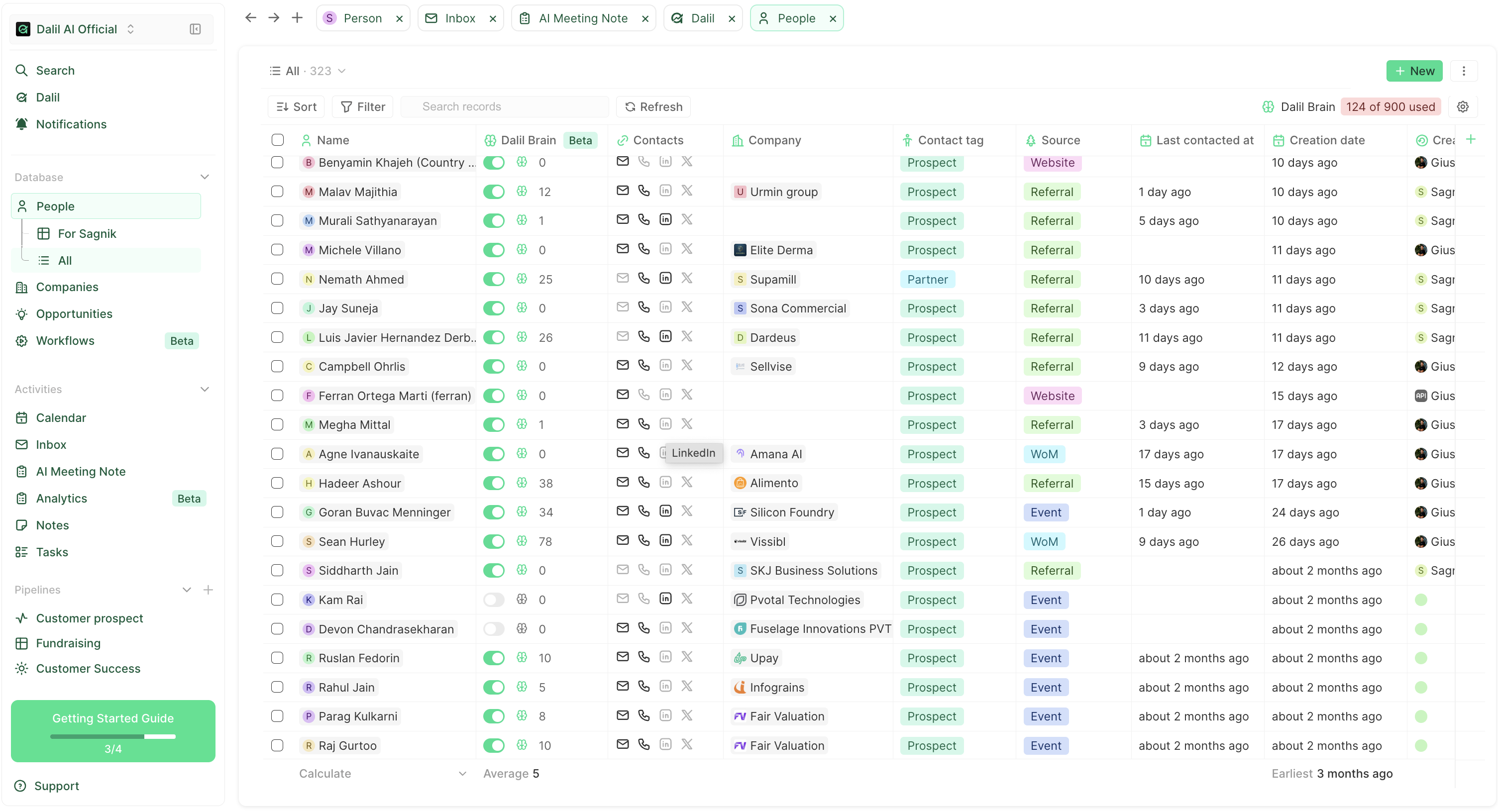Open the table settings gear icon

[1463, 106]
